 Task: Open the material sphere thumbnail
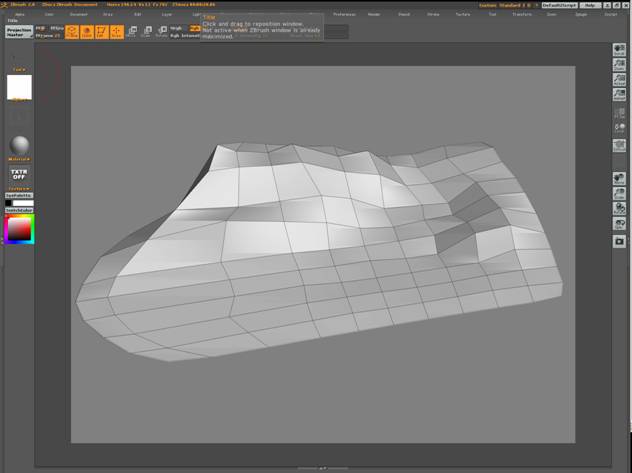19,145
